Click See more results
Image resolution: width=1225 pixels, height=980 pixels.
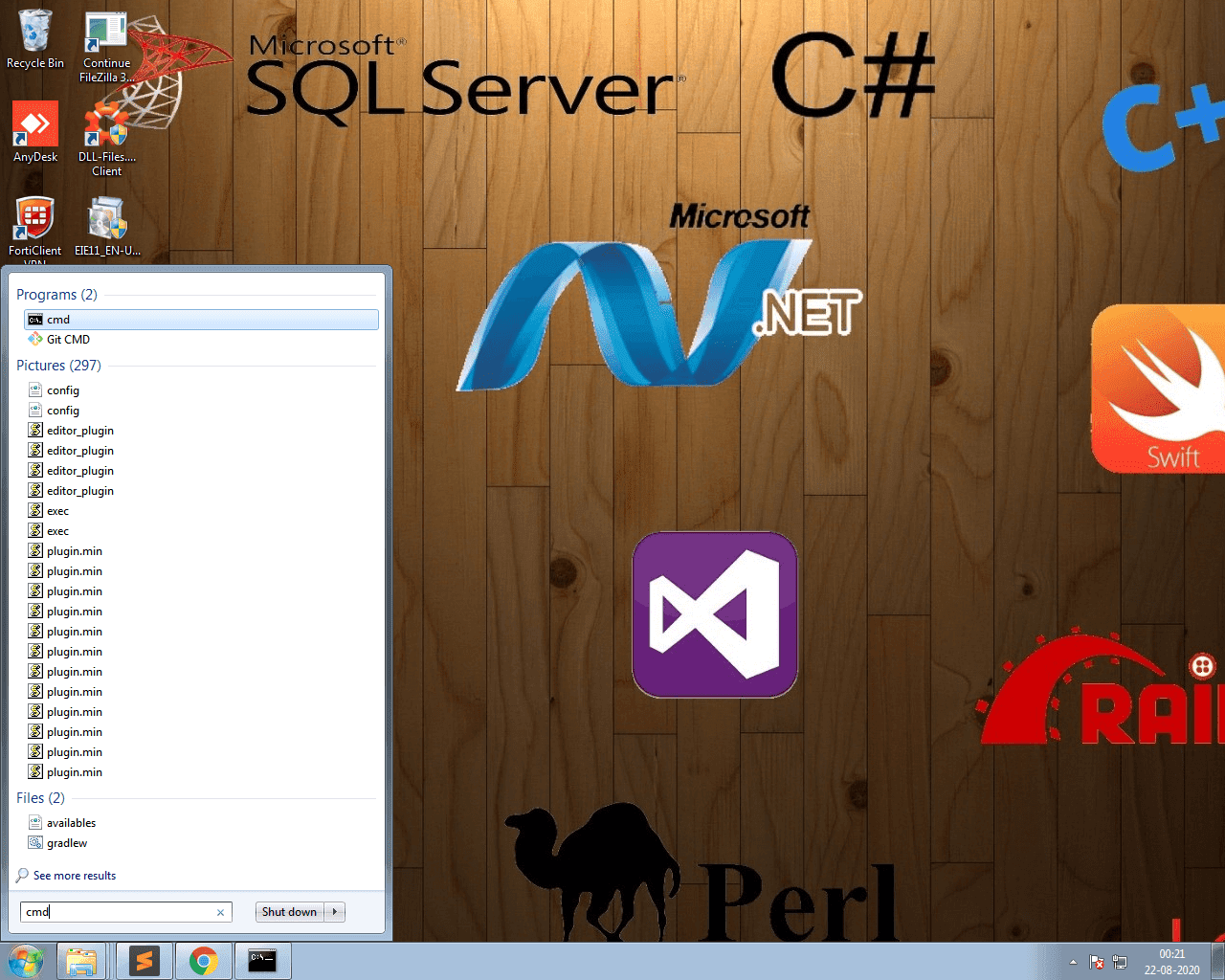66,876
